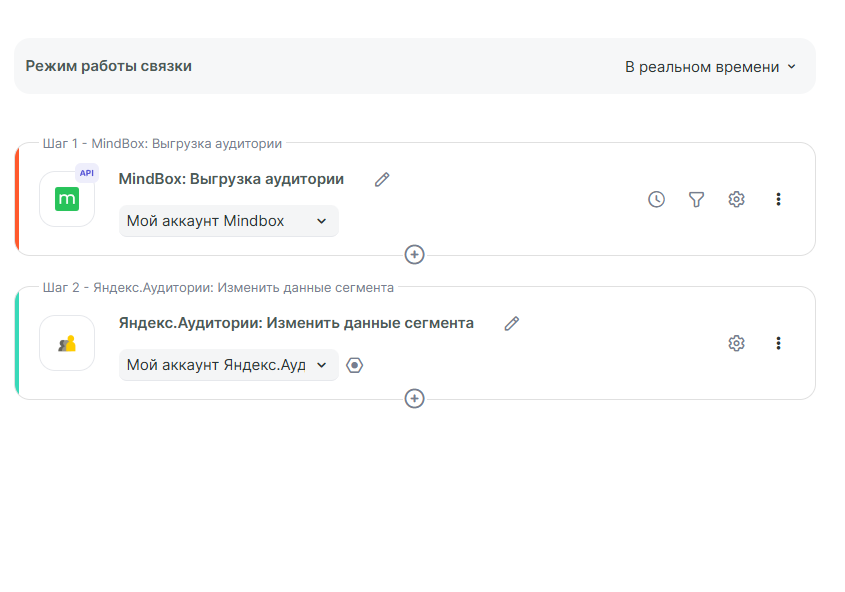Edit step 2 name using its pencil icon
The image size is (845, 592).
coord(512,324)
